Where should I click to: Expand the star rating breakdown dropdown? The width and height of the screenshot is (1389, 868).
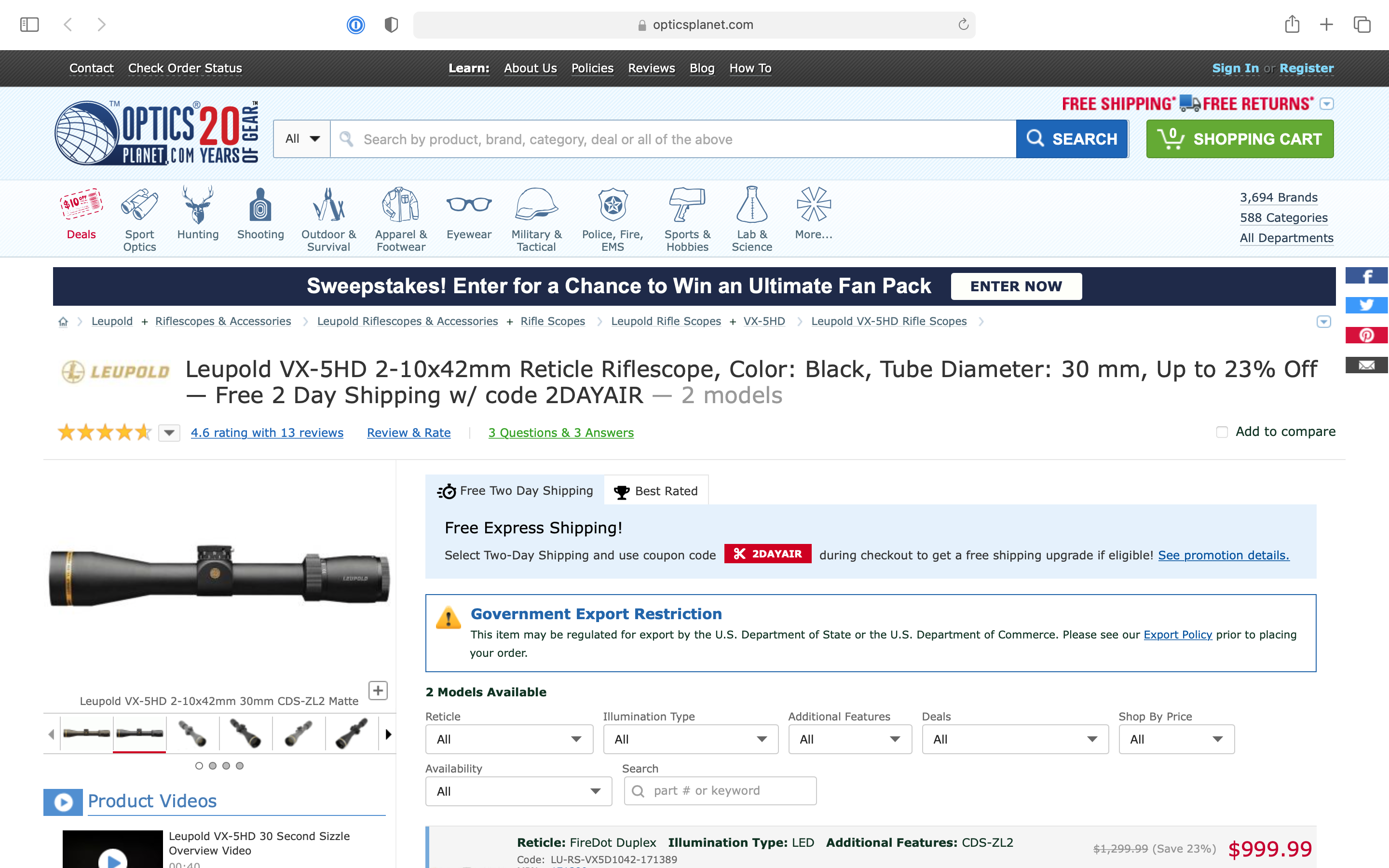click(x=169, y=432)
